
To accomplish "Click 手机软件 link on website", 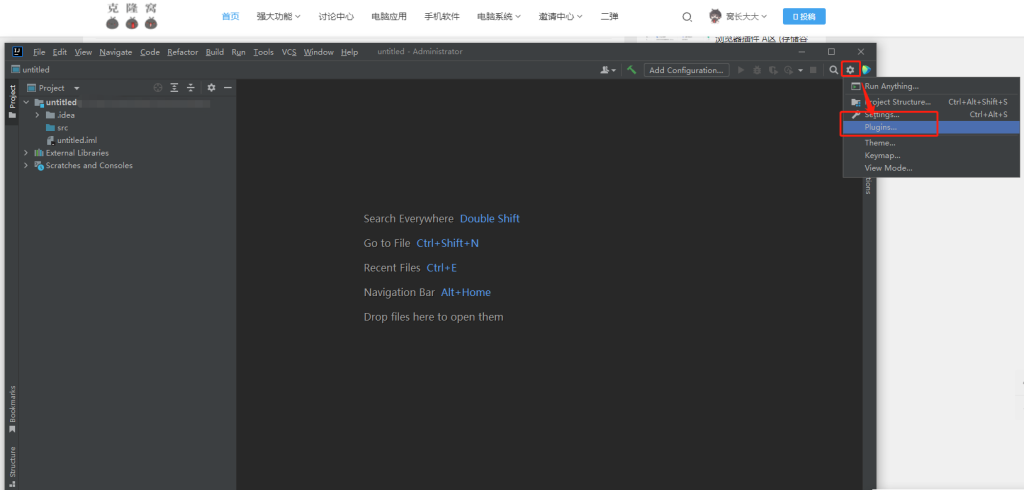I will click(441, 16).
